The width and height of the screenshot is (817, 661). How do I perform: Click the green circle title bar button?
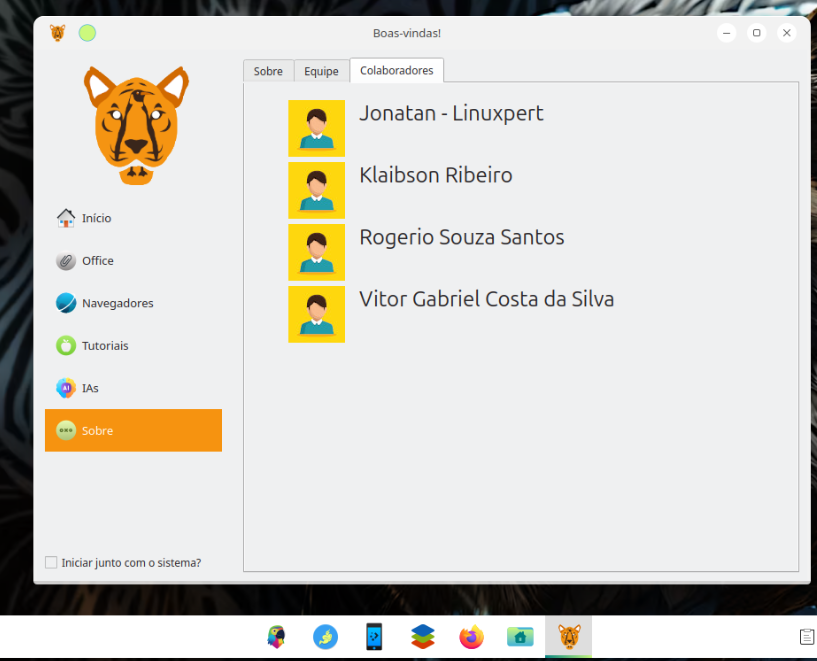[87, 33]
